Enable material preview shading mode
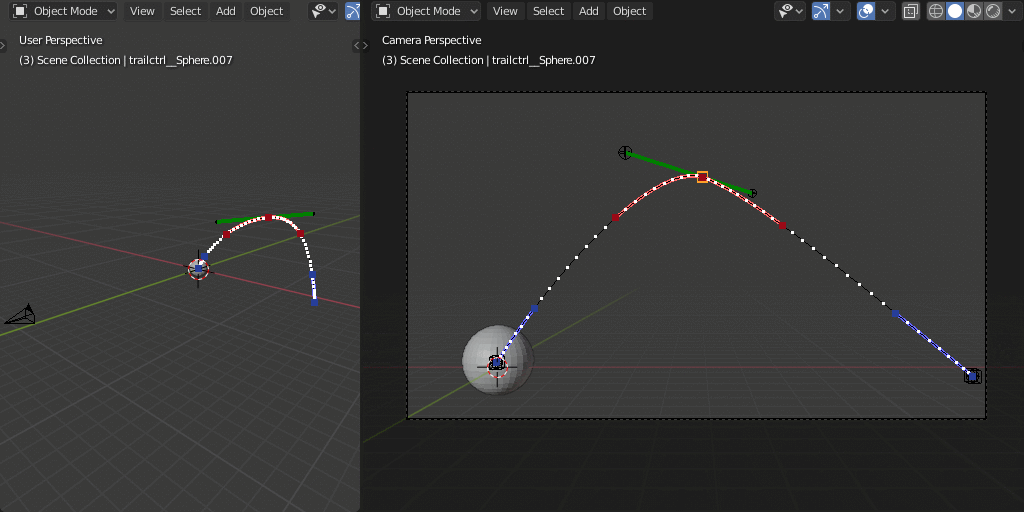 pyautogui.click(x=974, y=11)
